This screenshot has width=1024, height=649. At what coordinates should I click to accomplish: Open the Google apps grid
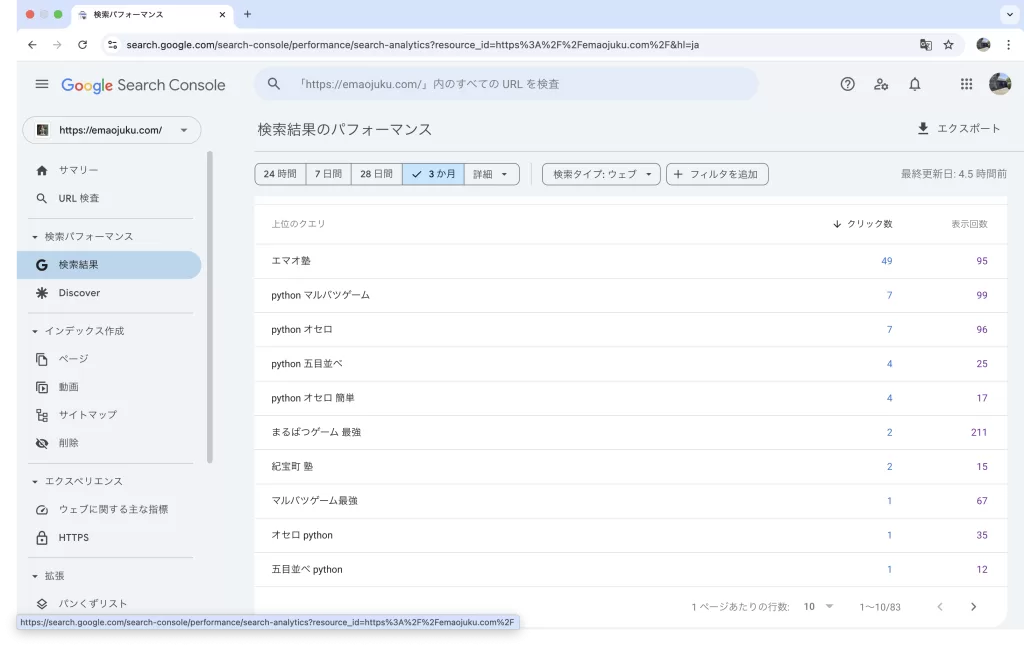pos(966,84)
